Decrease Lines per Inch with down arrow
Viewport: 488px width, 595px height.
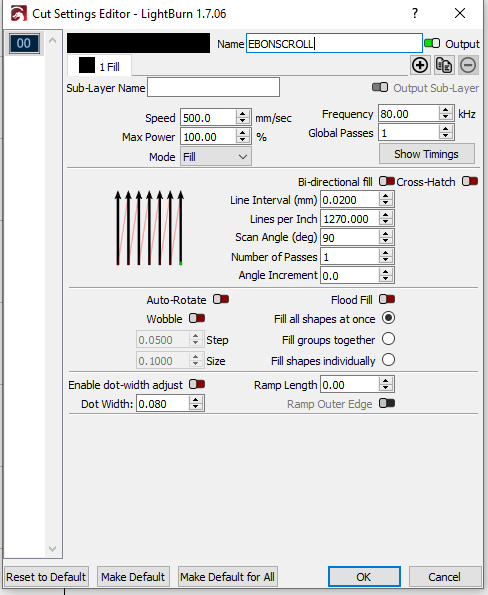(x=386, y=222)
